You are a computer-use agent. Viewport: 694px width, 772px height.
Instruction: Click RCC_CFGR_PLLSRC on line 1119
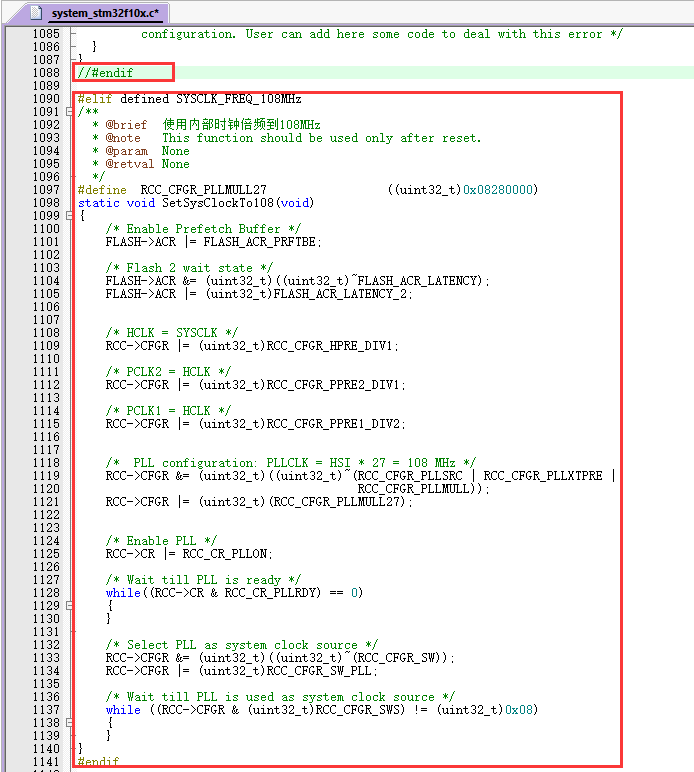click(x=410, y=476)
